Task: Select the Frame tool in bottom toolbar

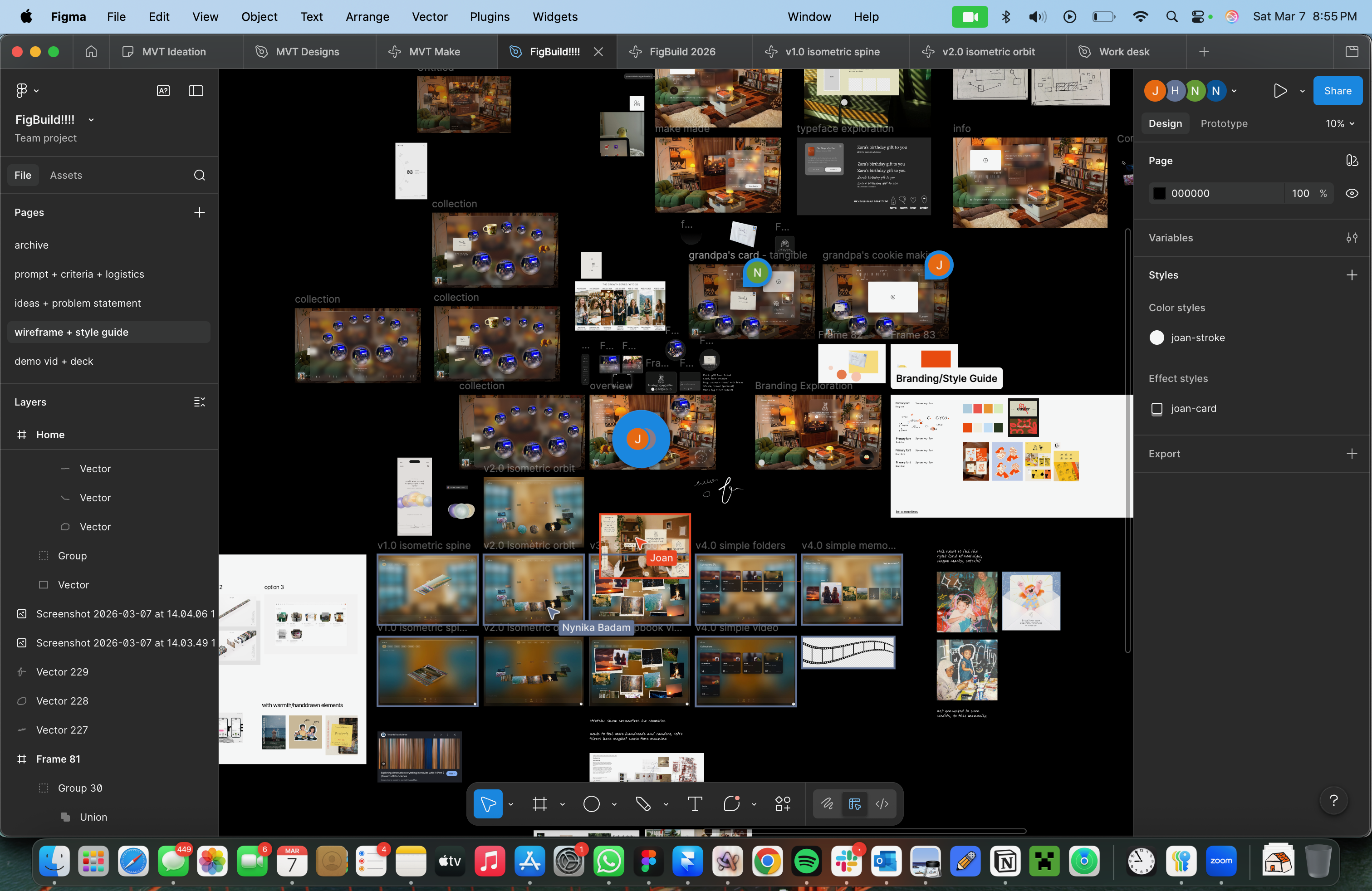Action: coord(539,804)
